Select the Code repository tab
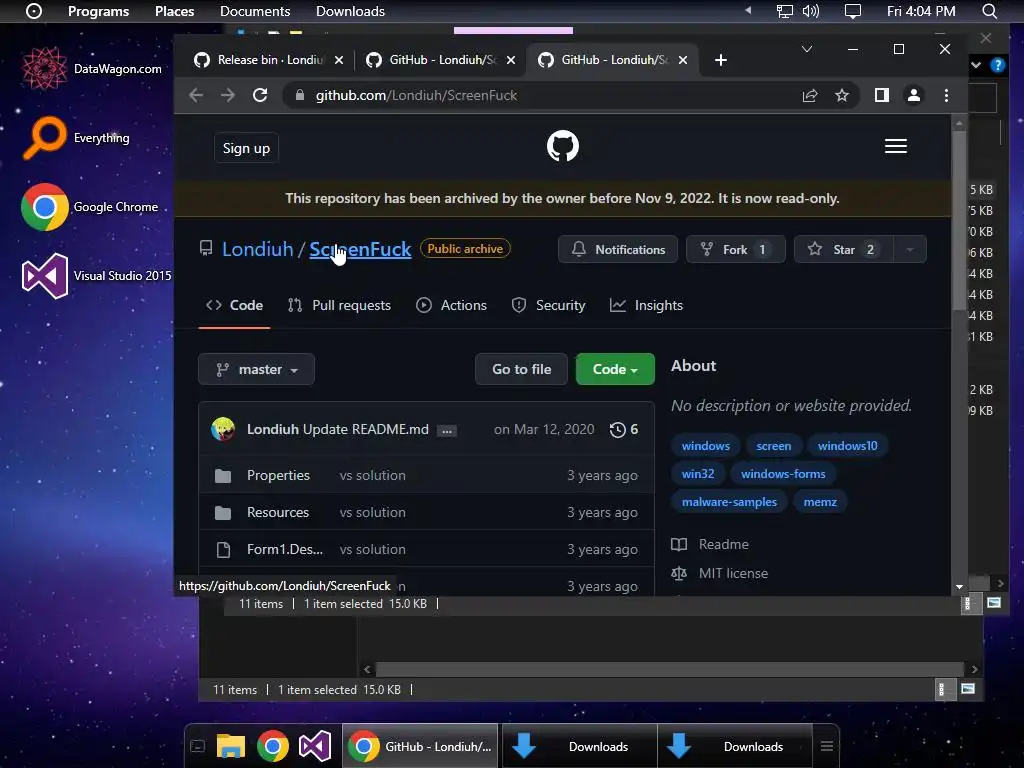The width and height of the screenshot is (1024, 768). 234,306
